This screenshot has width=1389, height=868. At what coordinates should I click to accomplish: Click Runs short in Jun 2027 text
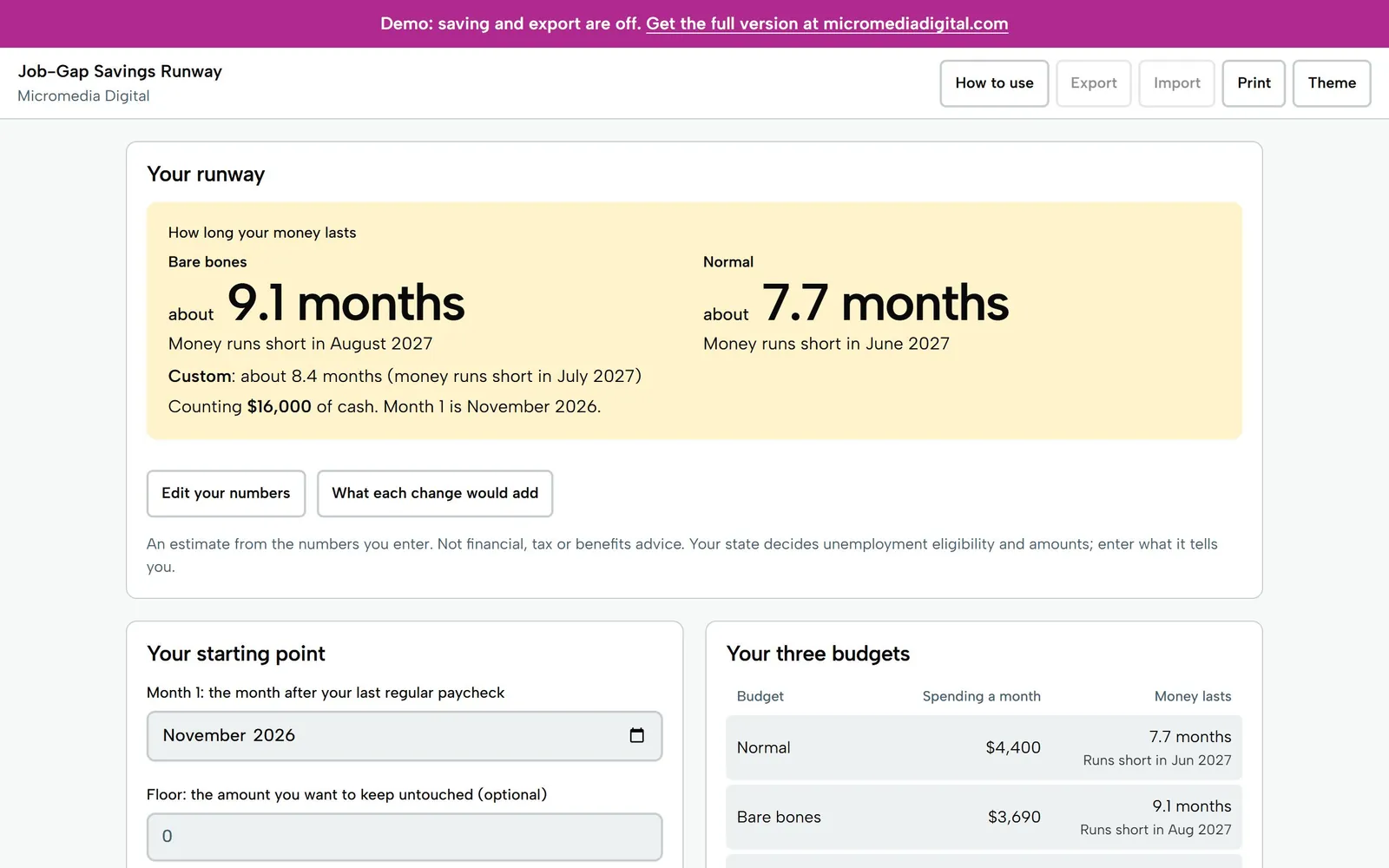[x=1157, y=760]
